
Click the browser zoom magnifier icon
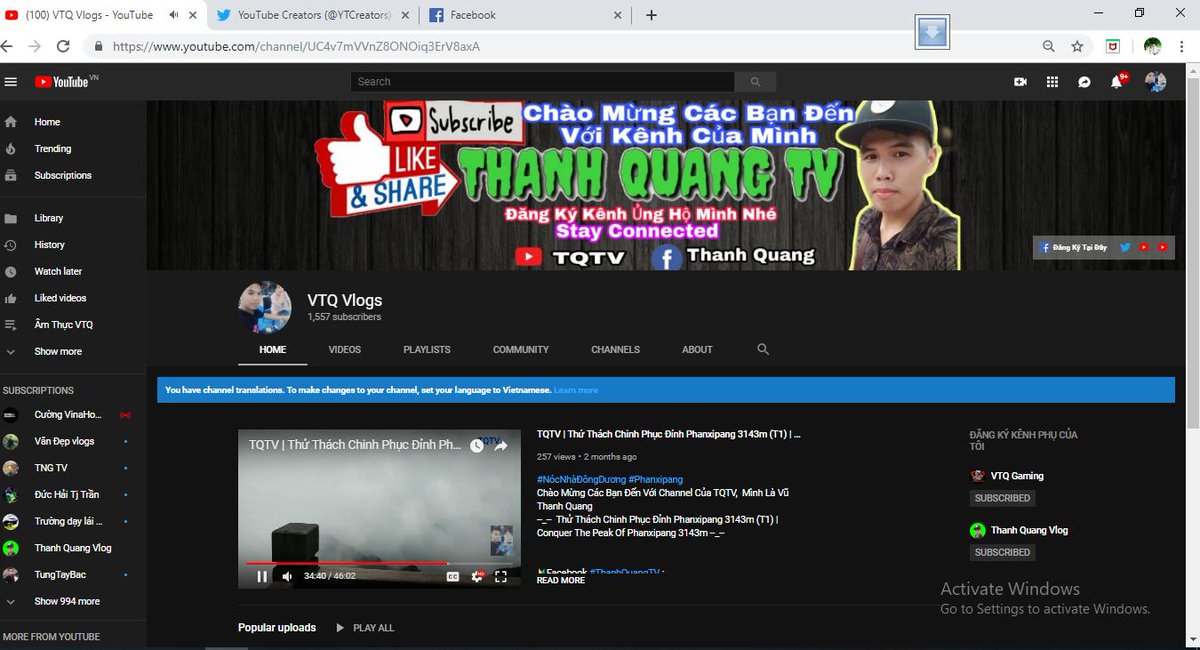pyautogui.click(x=1049, y=46)
